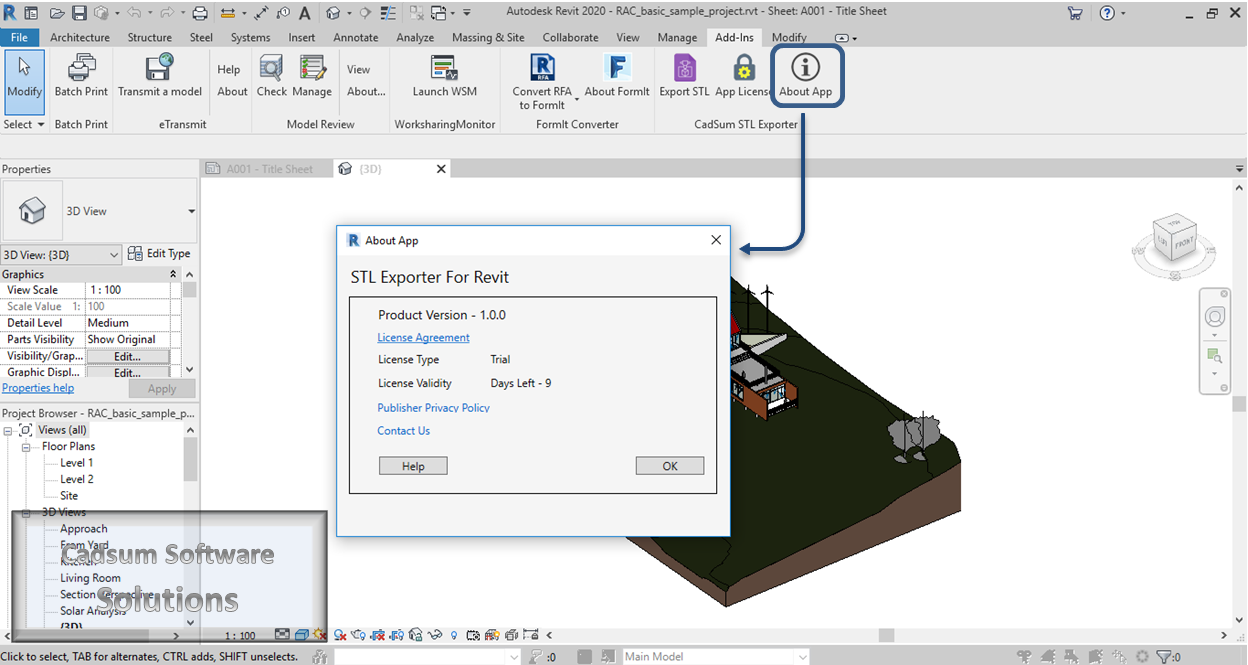Open the License Agreement link
1248x665 pixels.
423,337
